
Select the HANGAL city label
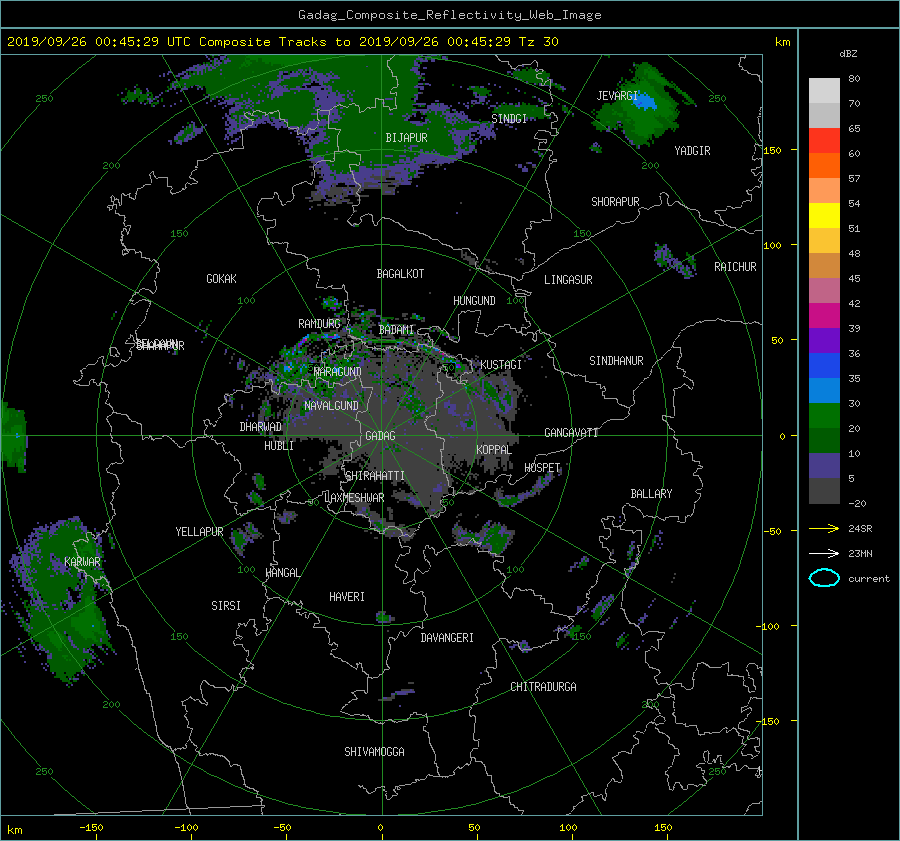click(283, 573)
